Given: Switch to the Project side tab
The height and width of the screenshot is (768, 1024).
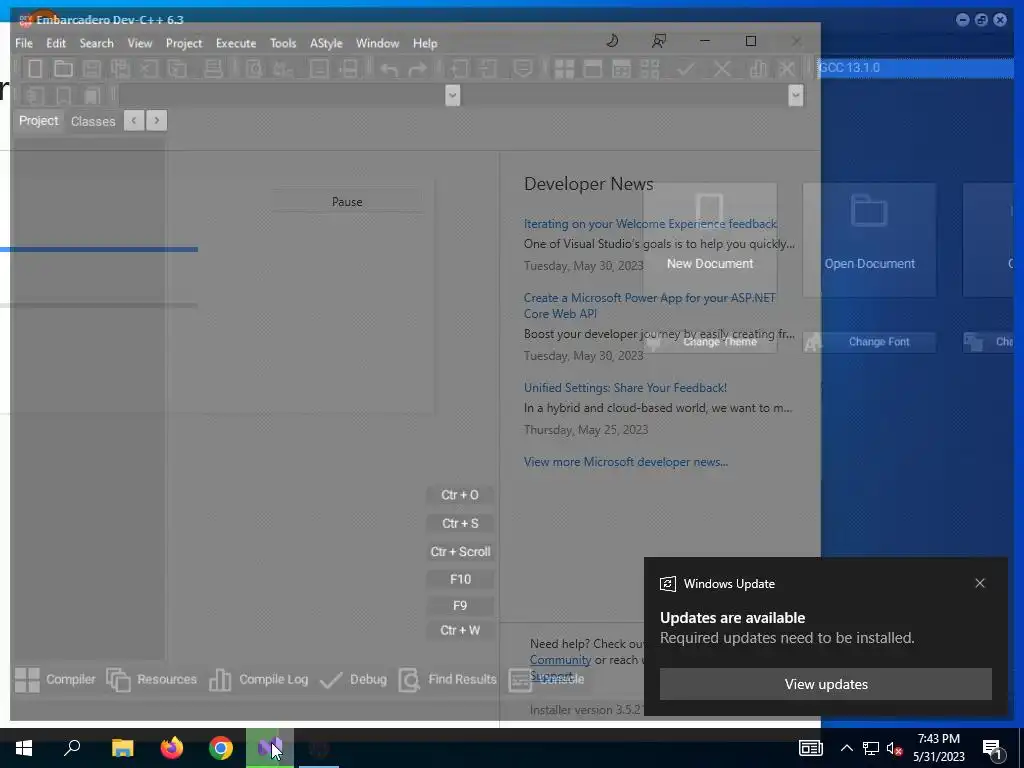Looking at the screenshot, I should pos(39,121).
